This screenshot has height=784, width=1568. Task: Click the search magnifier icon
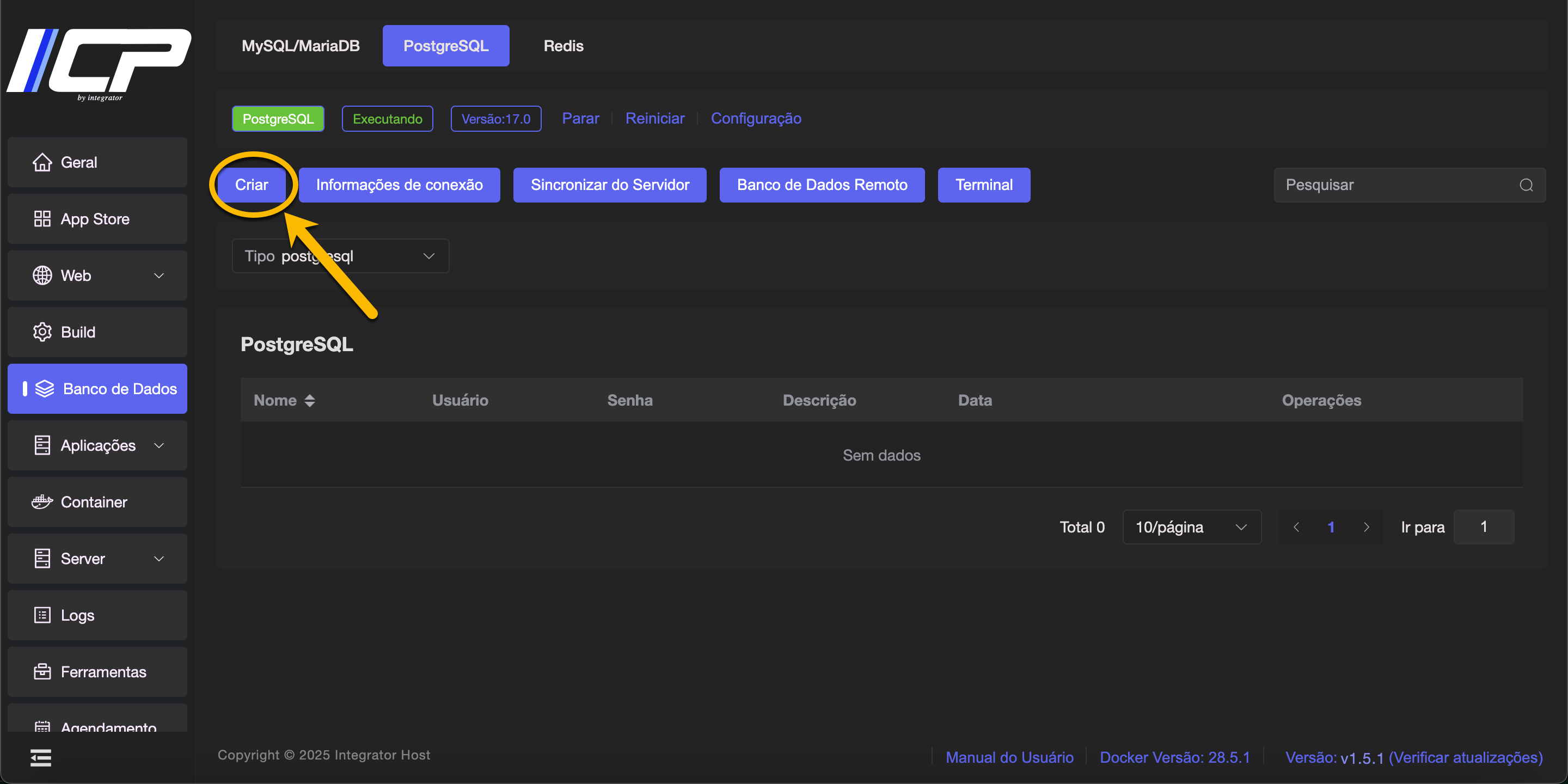(1526, 185)
